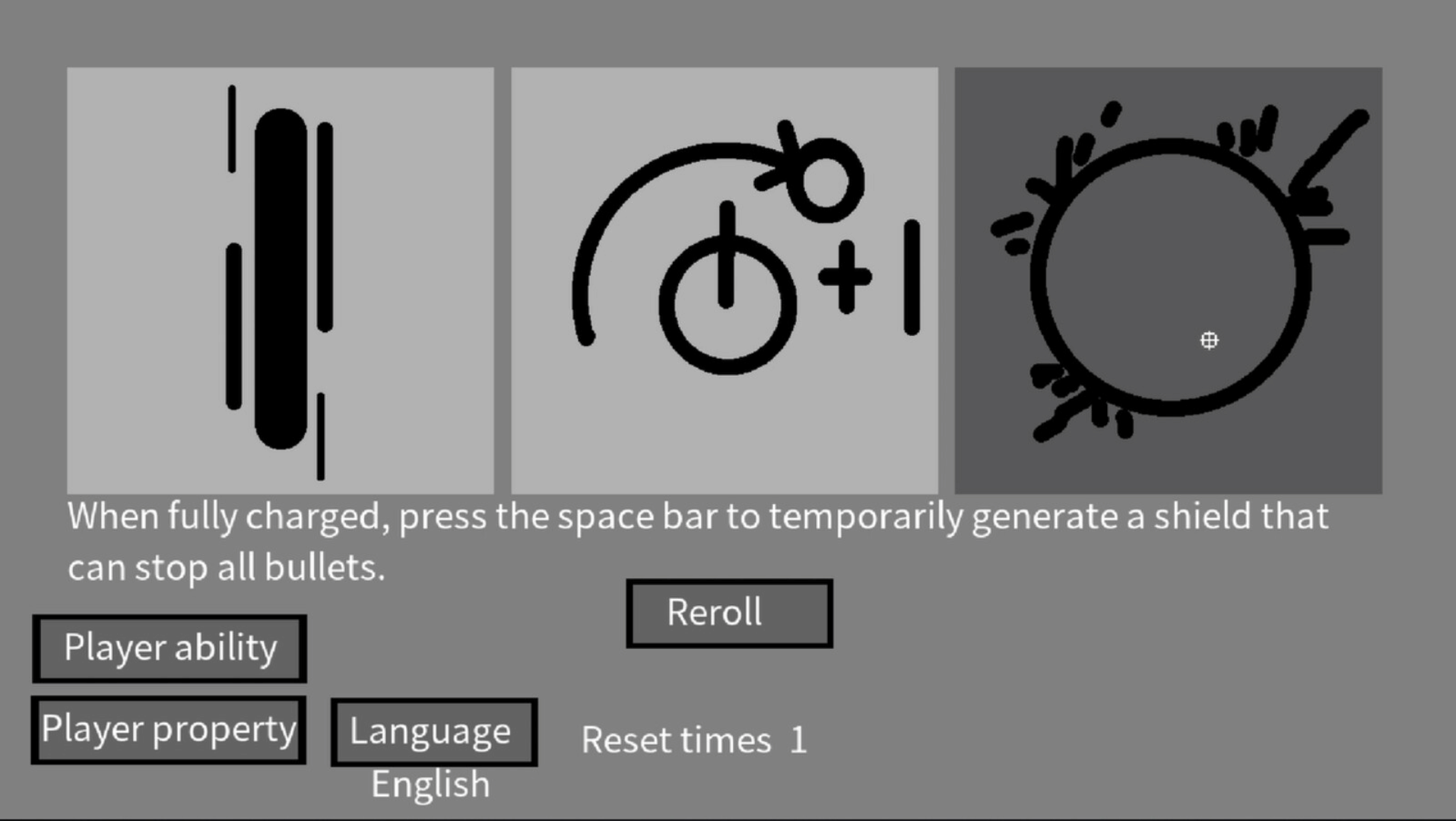Click the thick black bar in left card

pos(281,278)
